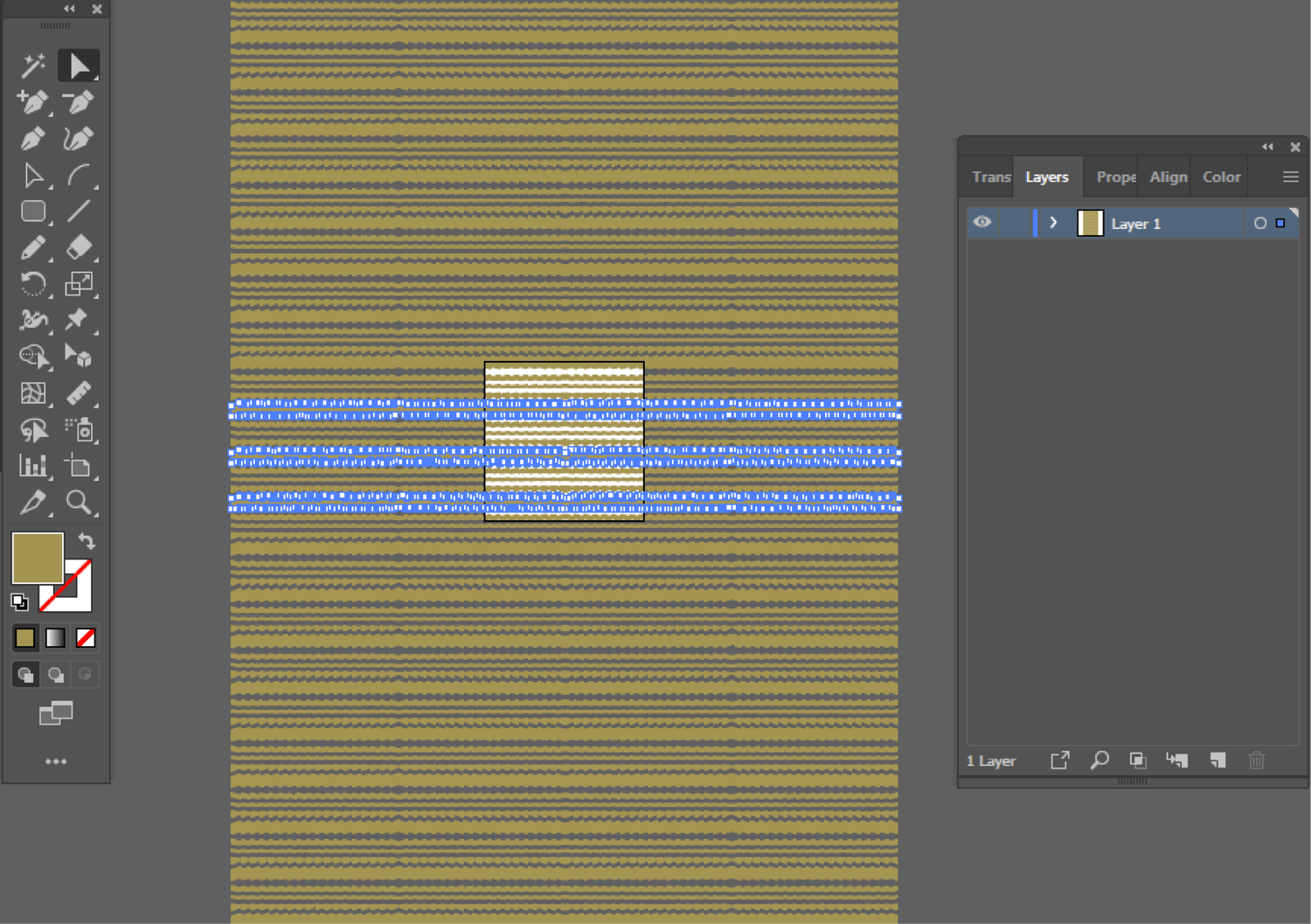The height and width of the screenshot is (924, 1311).
Task: Select the Measure ruler tool
Action: (79, 393)
